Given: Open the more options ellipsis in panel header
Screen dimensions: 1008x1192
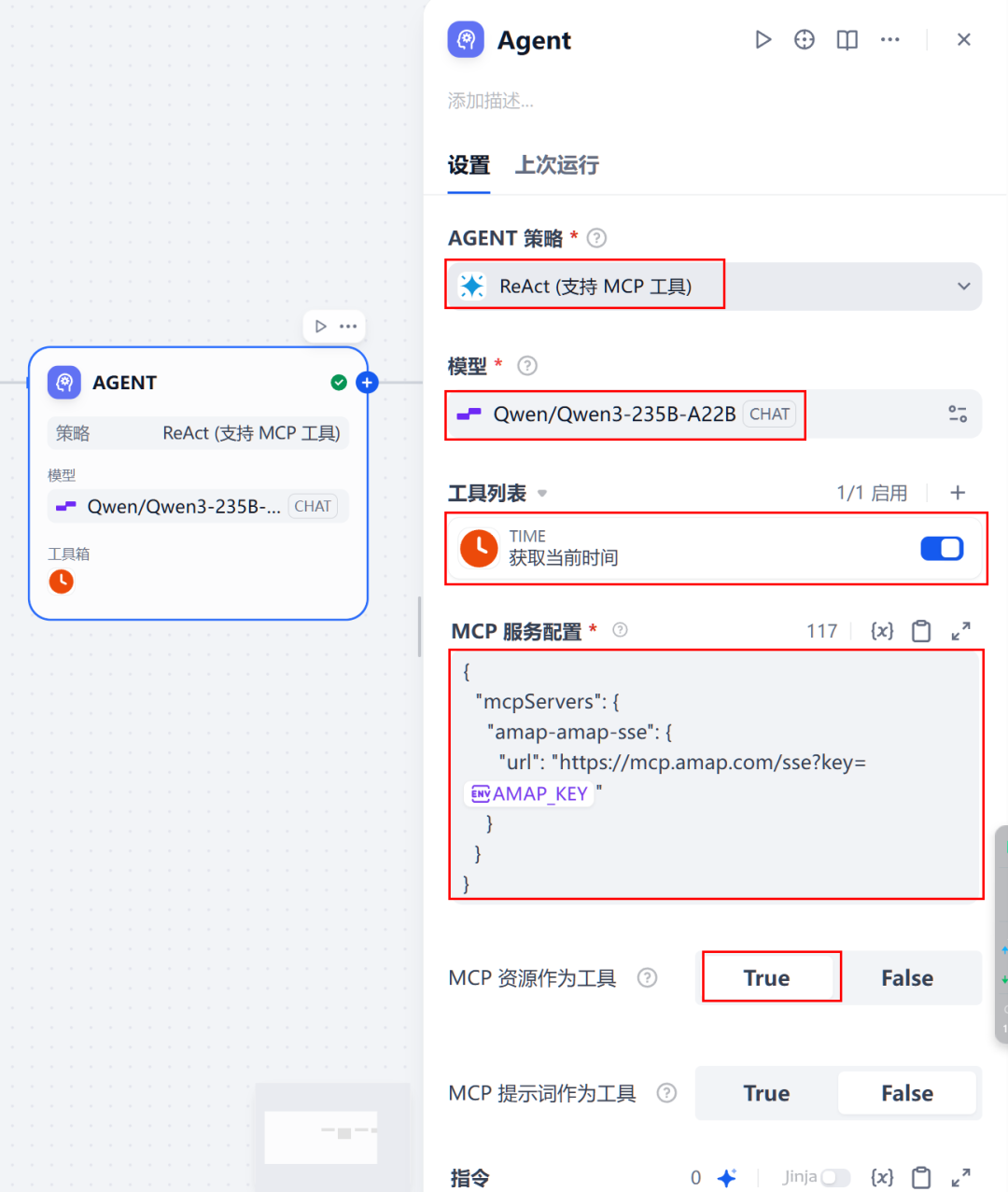Looking at the screenshot, I should pos(890,40).
